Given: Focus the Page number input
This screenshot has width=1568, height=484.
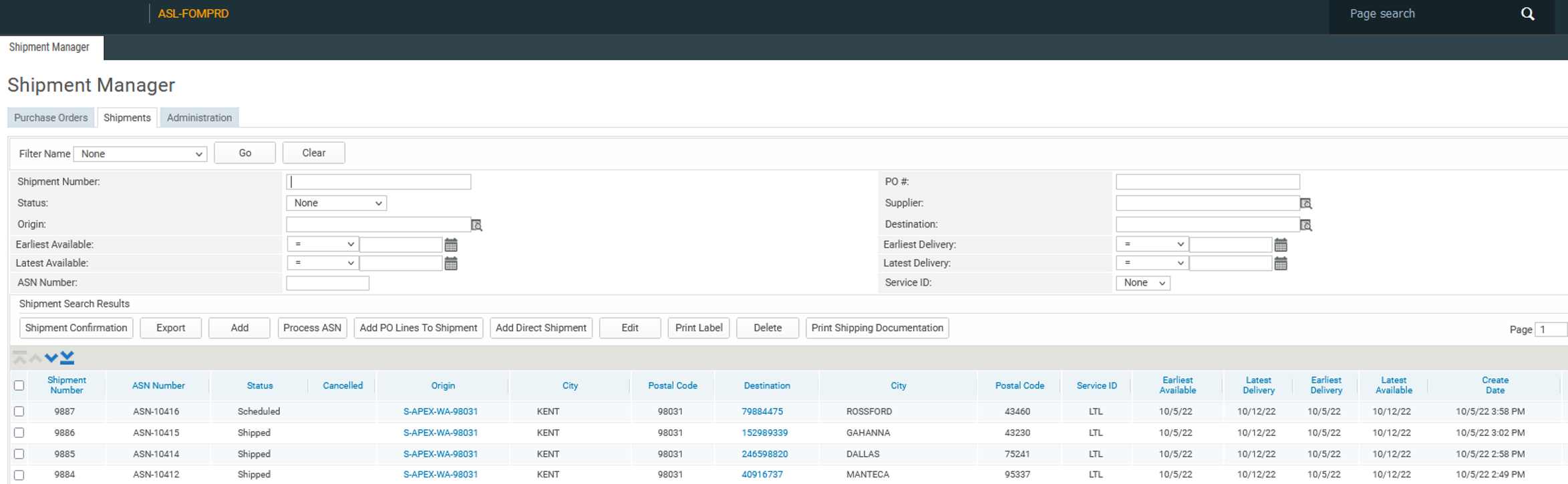Looking at the screenshot, I should coord(1551,330).
